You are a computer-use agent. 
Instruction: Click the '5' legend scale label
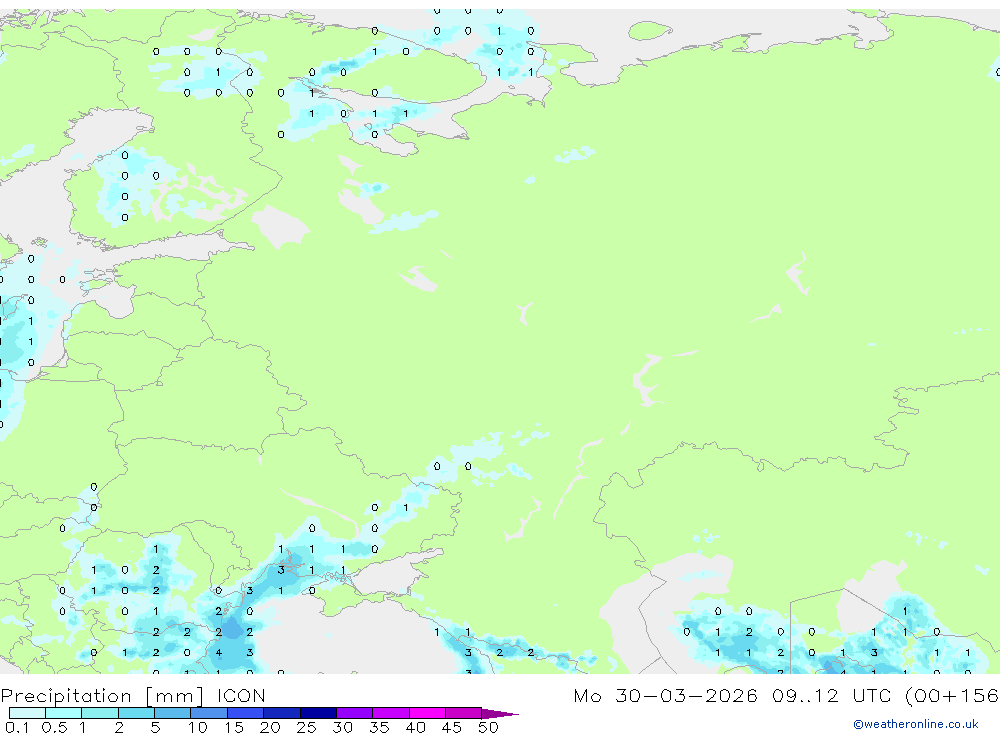point(155,727)
